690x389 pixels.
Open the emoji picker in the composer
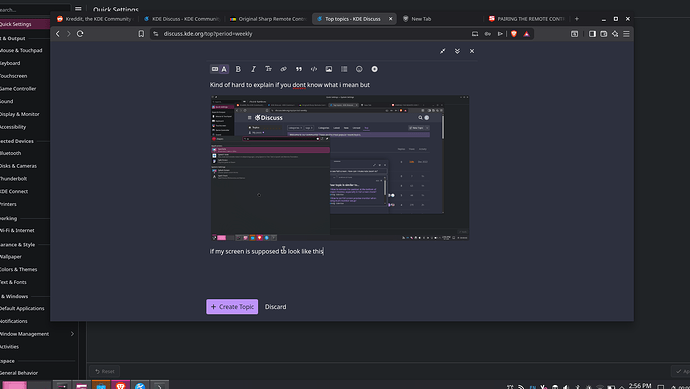[x=359, y=69]
